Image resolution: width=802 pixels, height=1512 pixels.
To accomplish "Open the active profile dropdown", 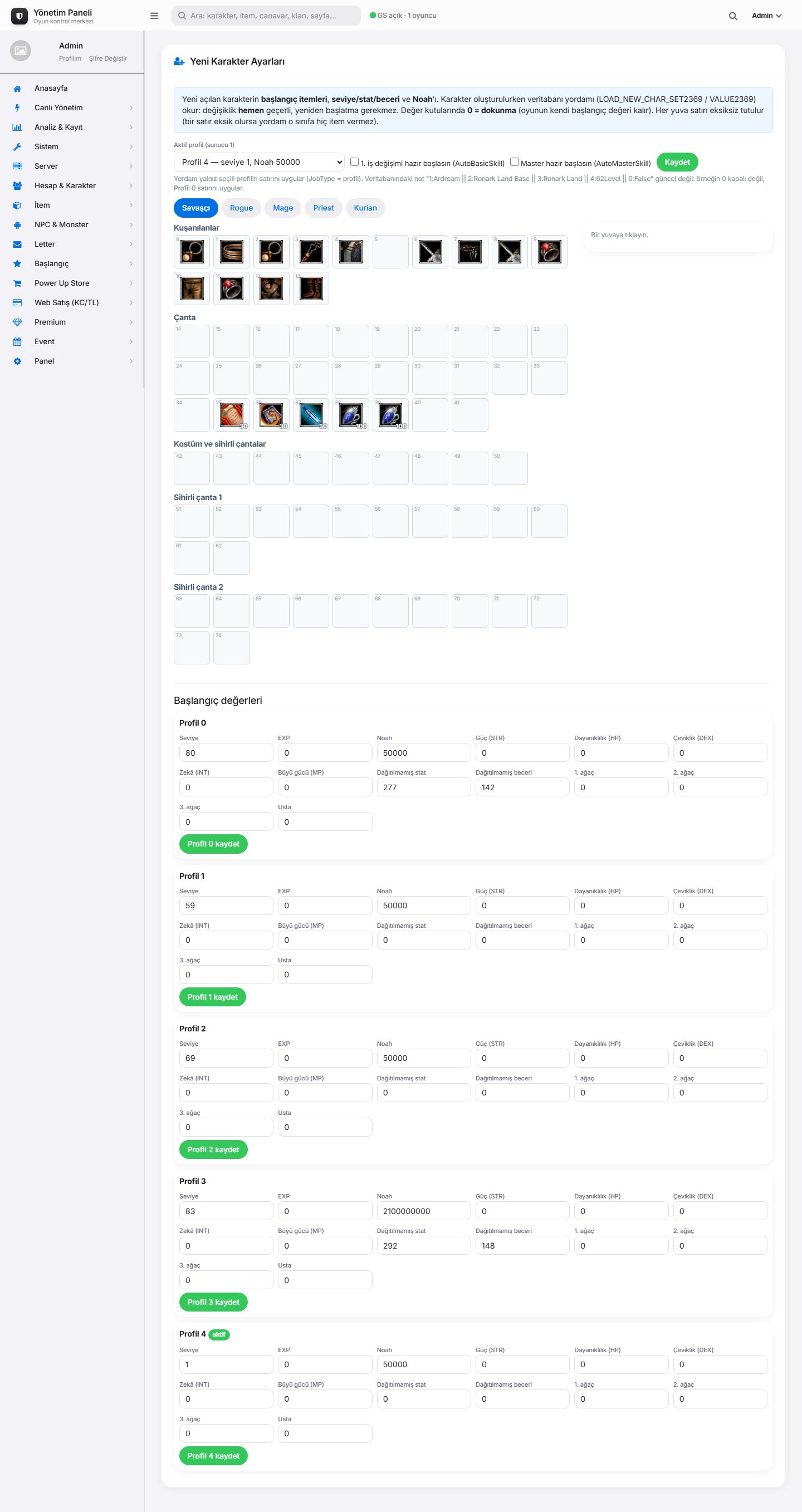I will point(259,162).
